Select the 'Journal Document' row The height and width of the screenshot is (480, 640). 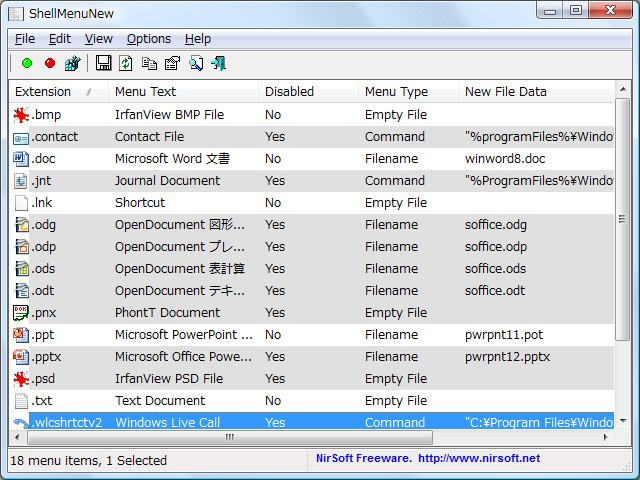click(311, 181)
